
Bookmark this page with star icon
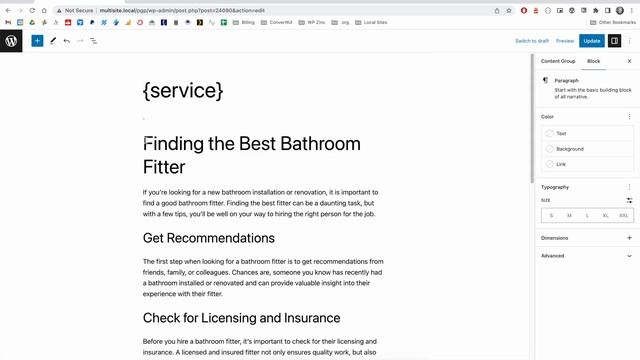point(509,11)
